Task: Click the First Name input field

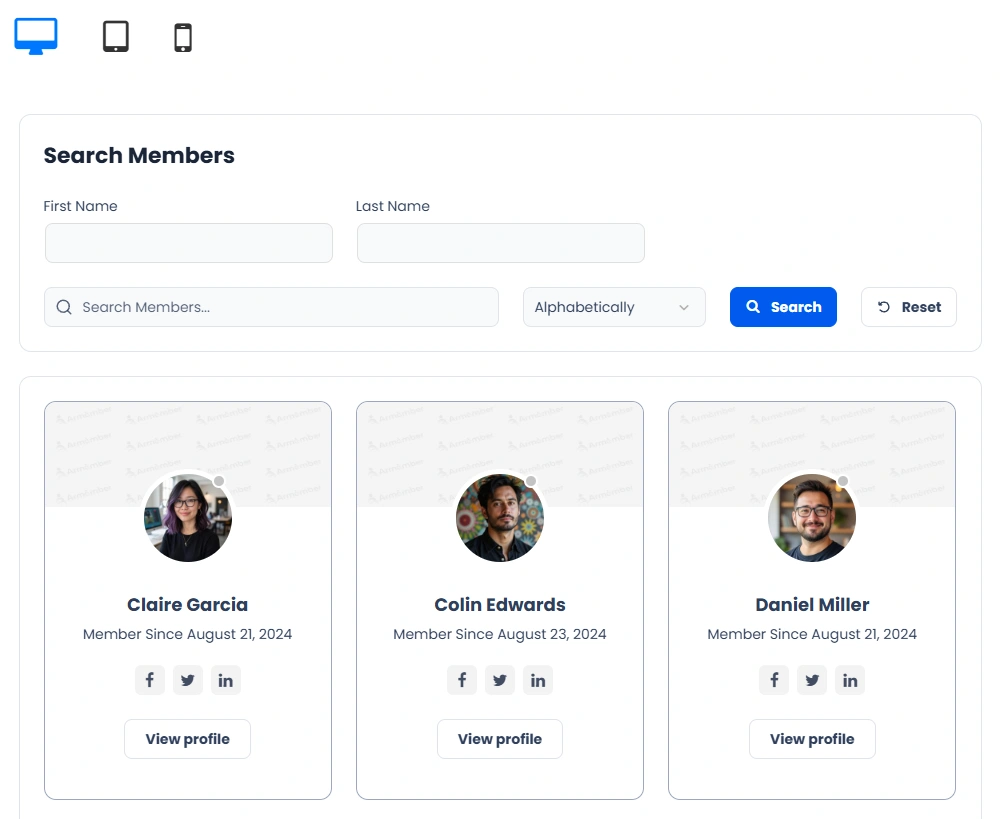Action: coord(189,243)
